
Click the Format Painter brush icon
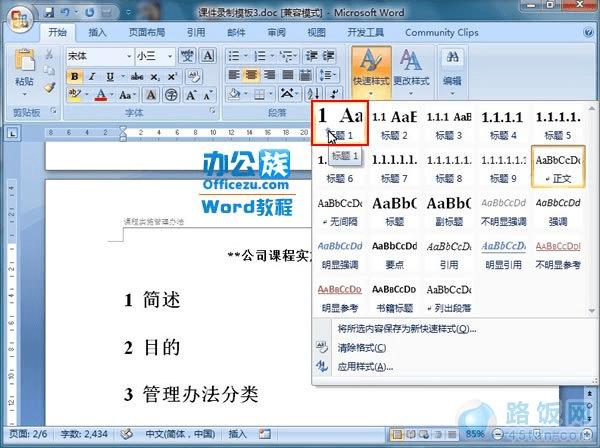point(50,88)
